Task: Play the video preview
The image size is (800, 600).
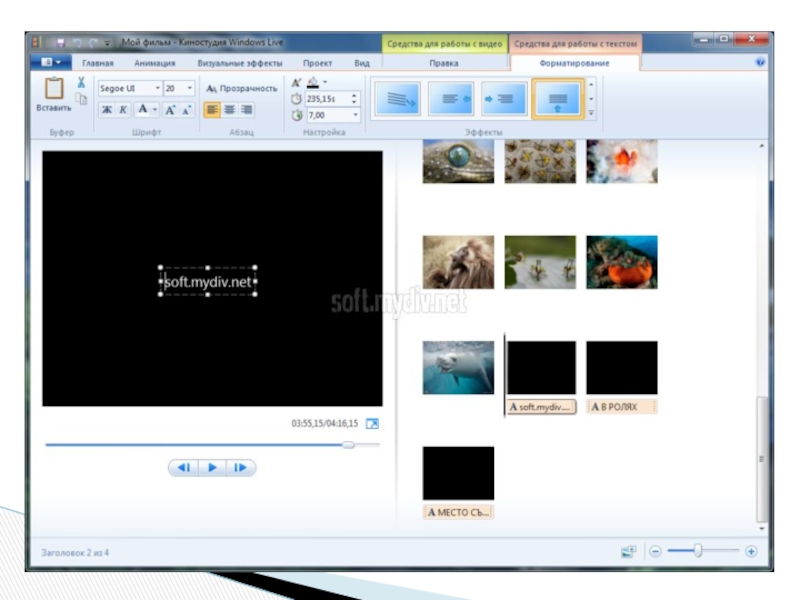Action: pyautogui.click(x=212, y=467)
